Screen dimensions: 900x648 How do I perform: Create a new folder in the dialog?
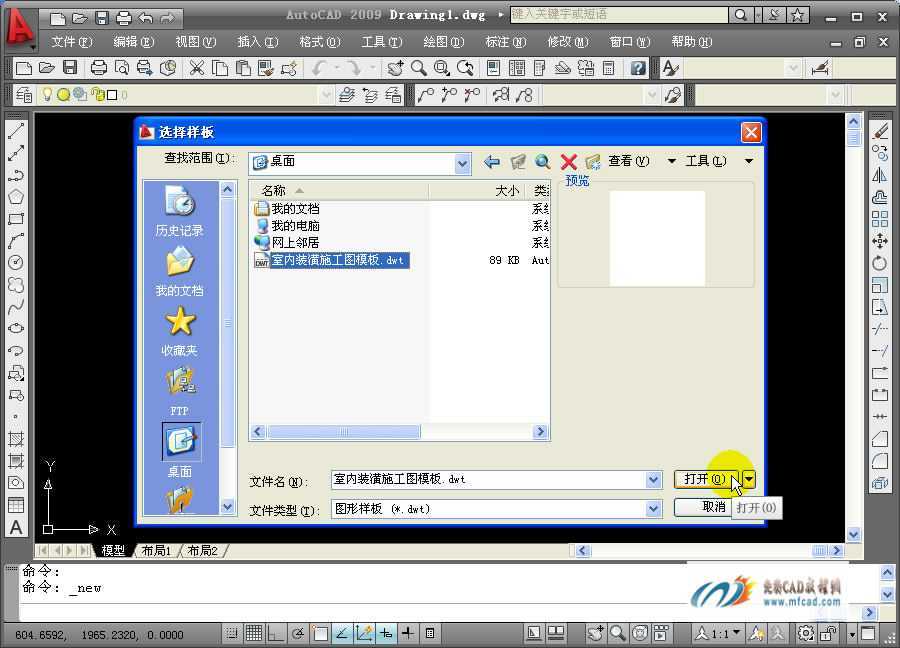(x=593, y=162)
